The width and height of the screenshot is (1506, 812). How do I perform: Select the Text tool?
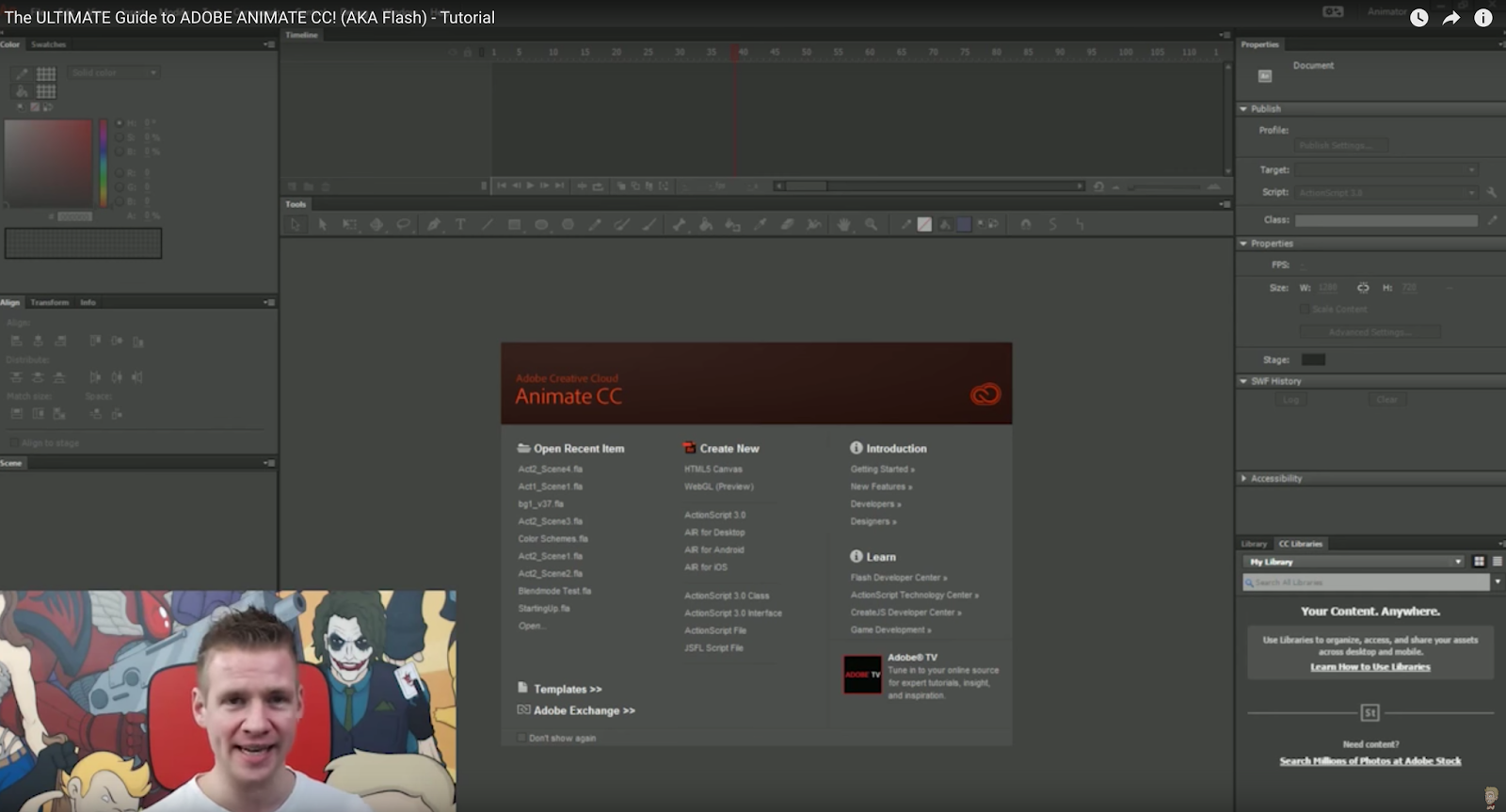click(x=460, y=224)
